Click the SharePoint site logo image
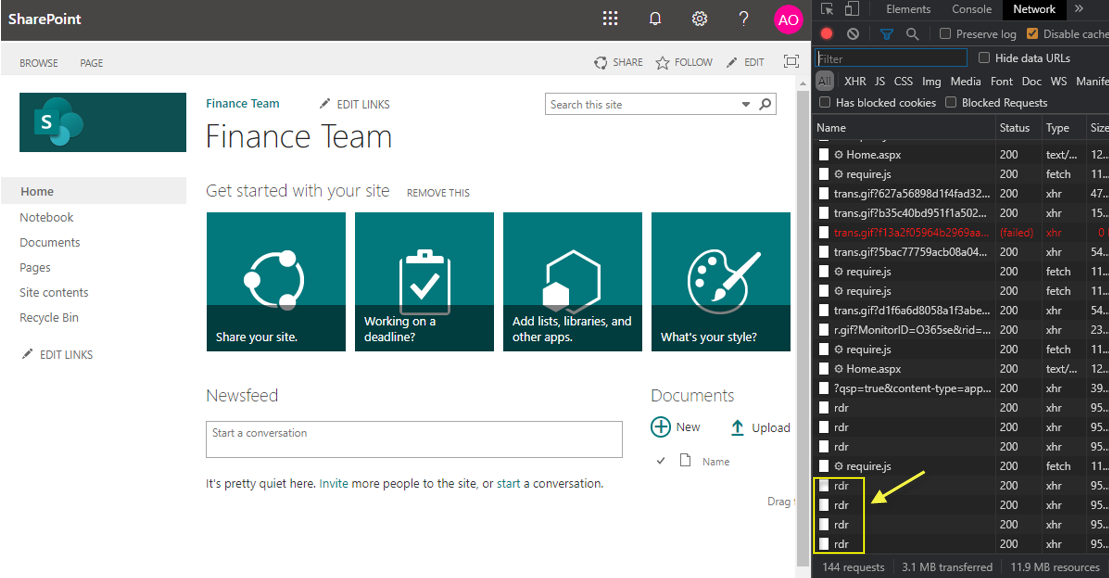 [103, 122]
